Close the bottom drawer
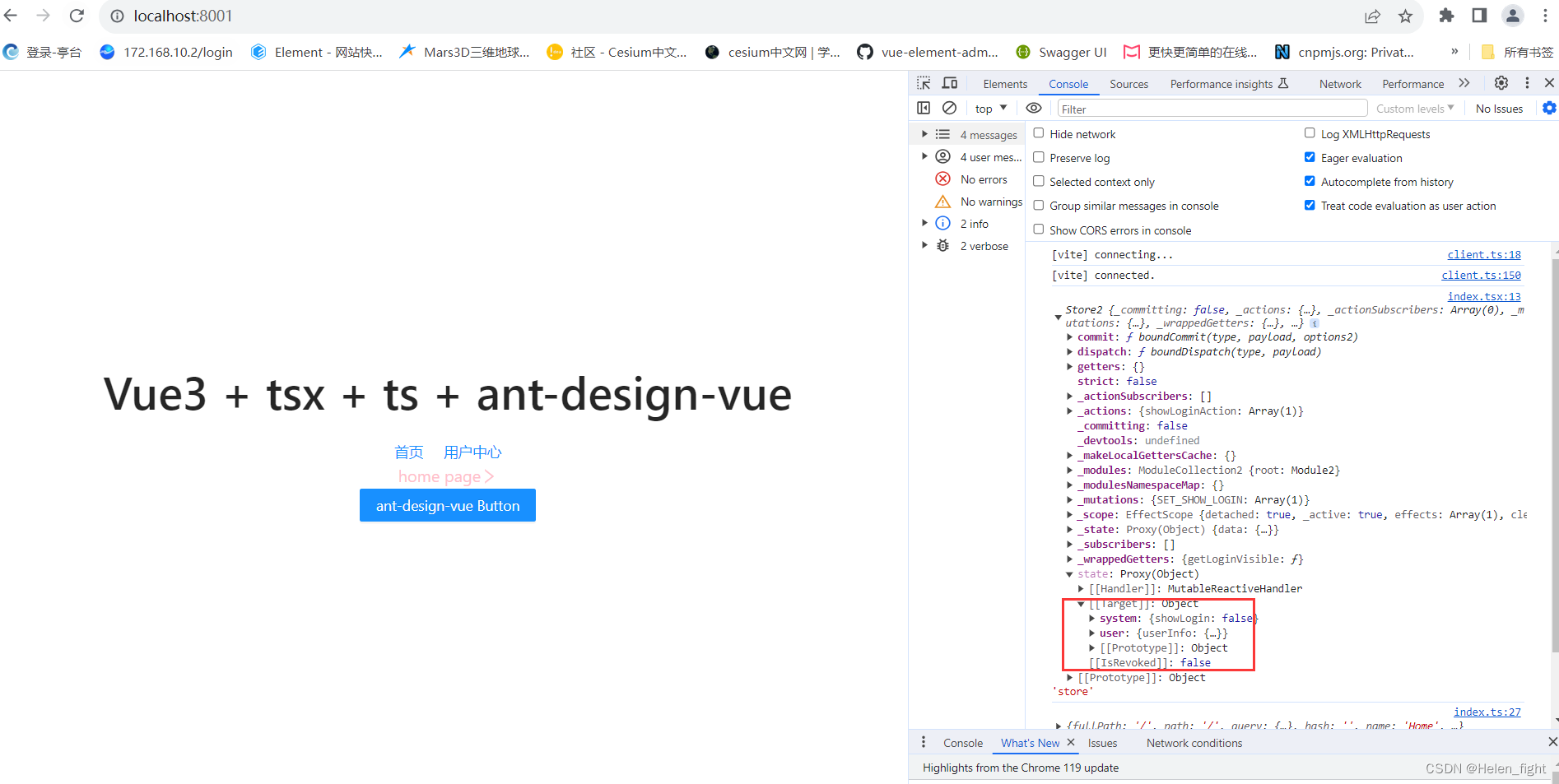The width and height of the screenshot is (1559, 784). 1552,742
